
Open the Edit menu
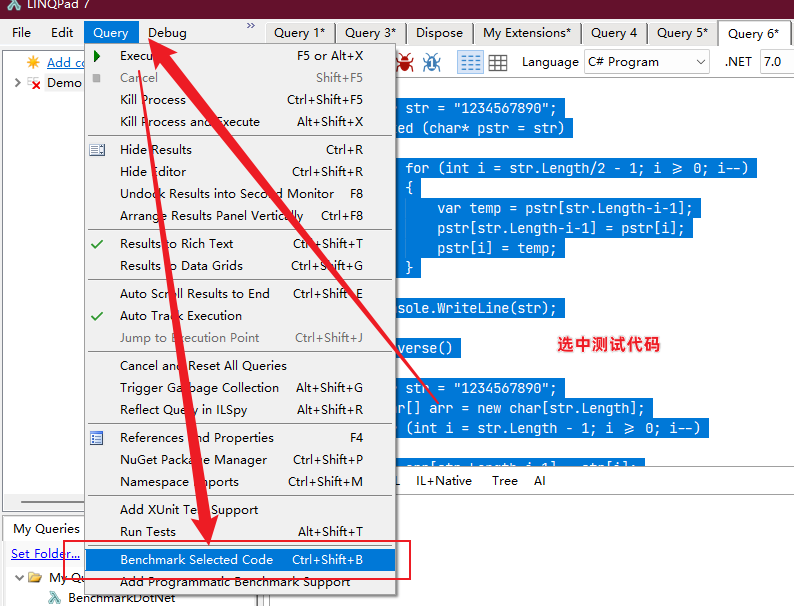pyautogui.click(x=62, y=33)
